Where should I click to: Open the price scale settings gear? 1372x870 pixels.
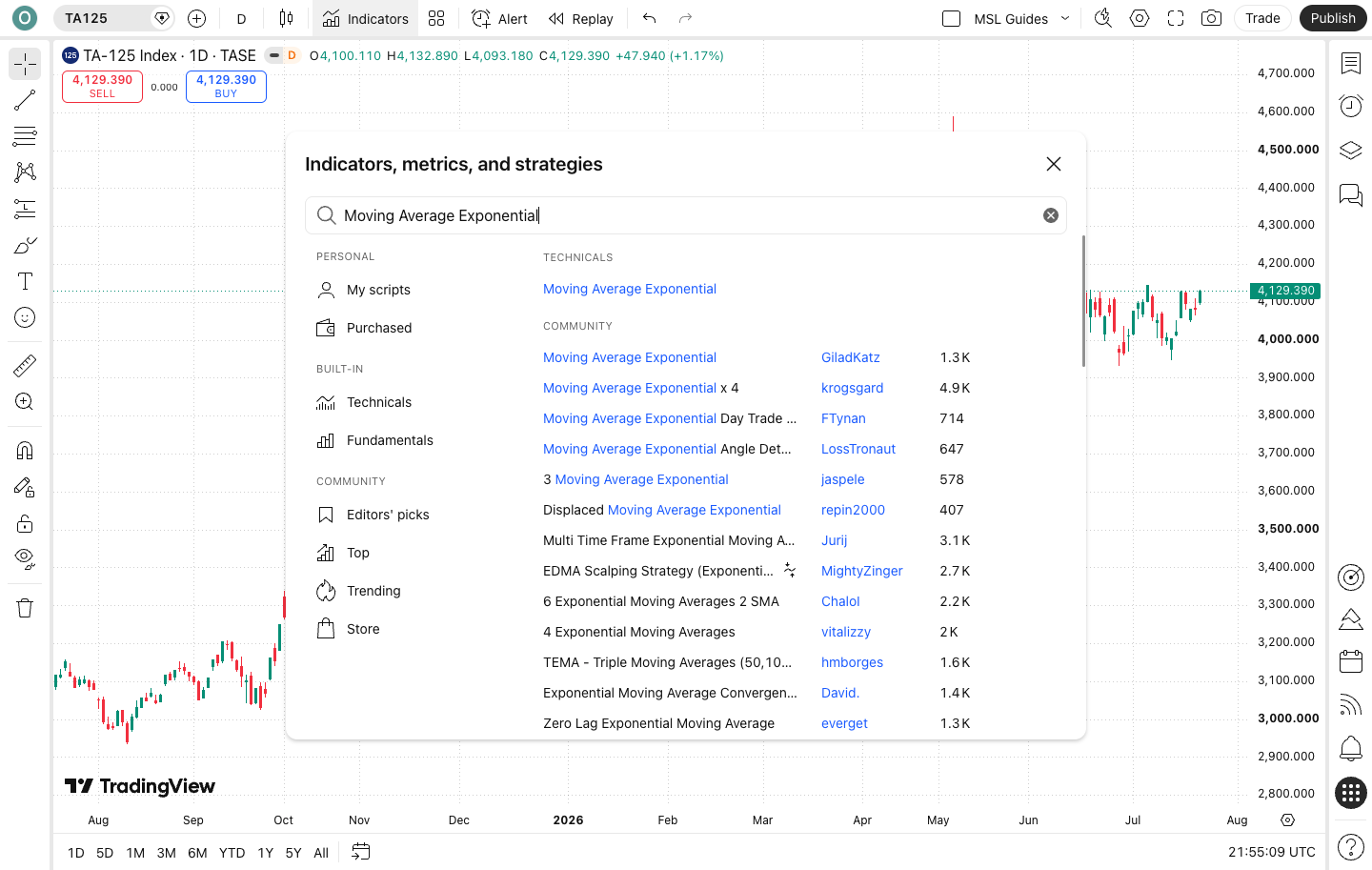coord(1288,819)
